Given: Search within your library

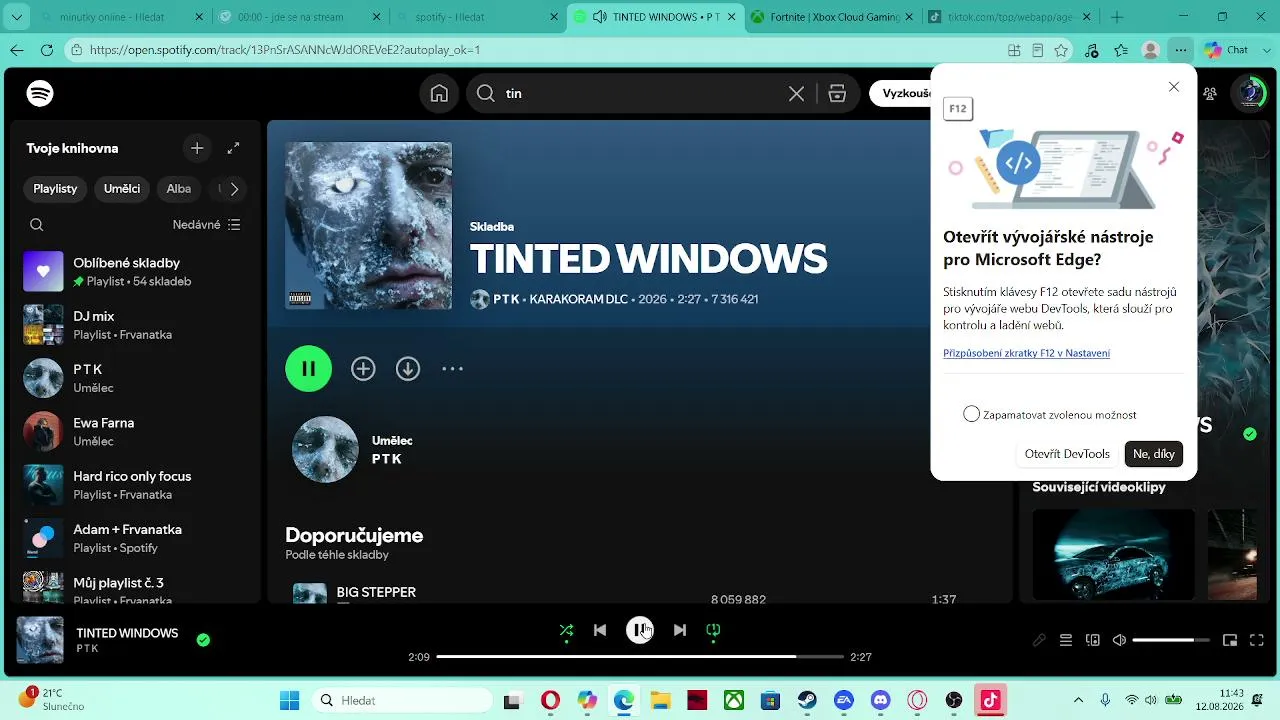Looking at the screenshot, I should pyautogui.click(x=37, y=225).
